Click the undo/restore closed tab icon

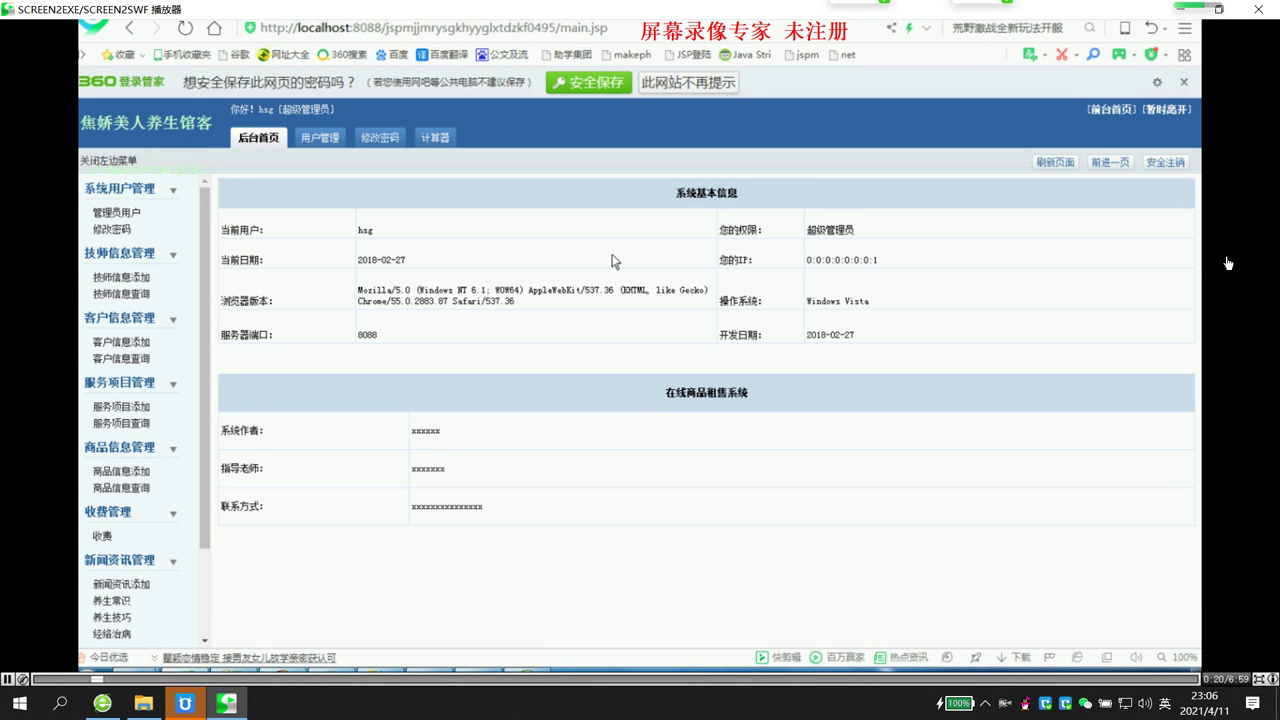1152,28
